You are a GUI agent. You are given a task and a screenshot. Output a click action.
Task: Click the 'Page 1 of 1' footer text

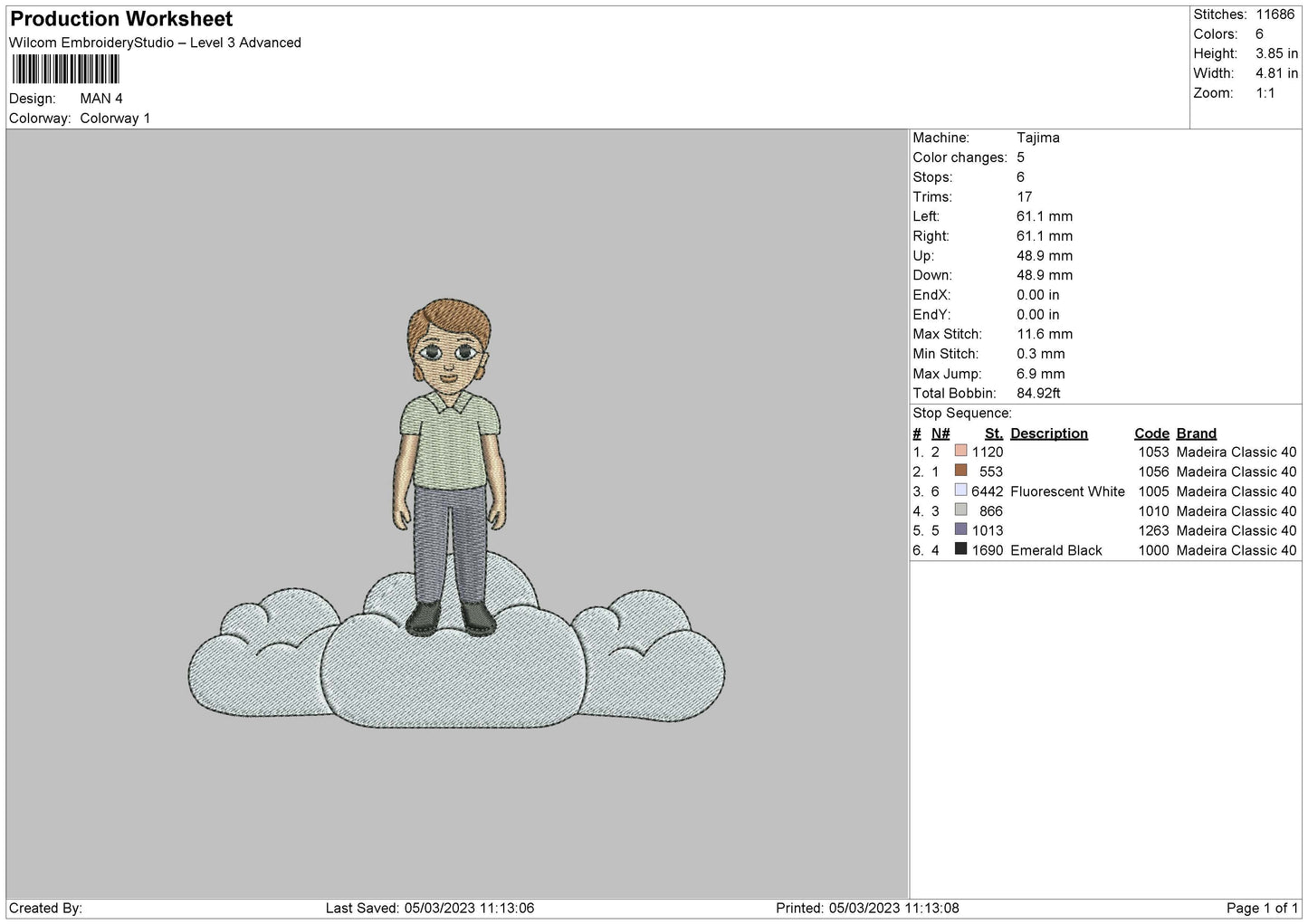(1262, 909)
